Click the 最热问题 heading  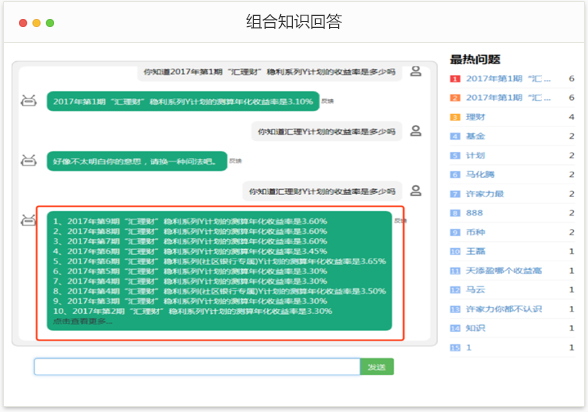[x=475, y=59]
